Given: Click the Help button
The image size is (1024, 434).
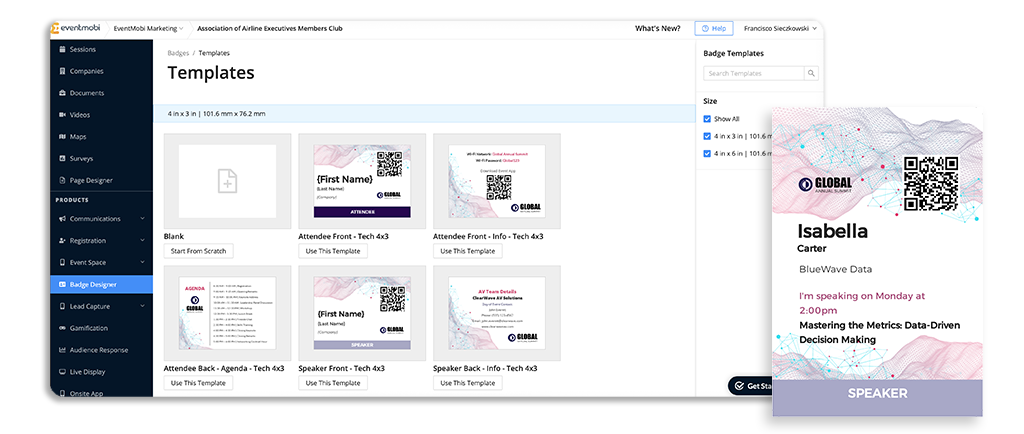Looking at the screenshot, I should tap(714, 29).
